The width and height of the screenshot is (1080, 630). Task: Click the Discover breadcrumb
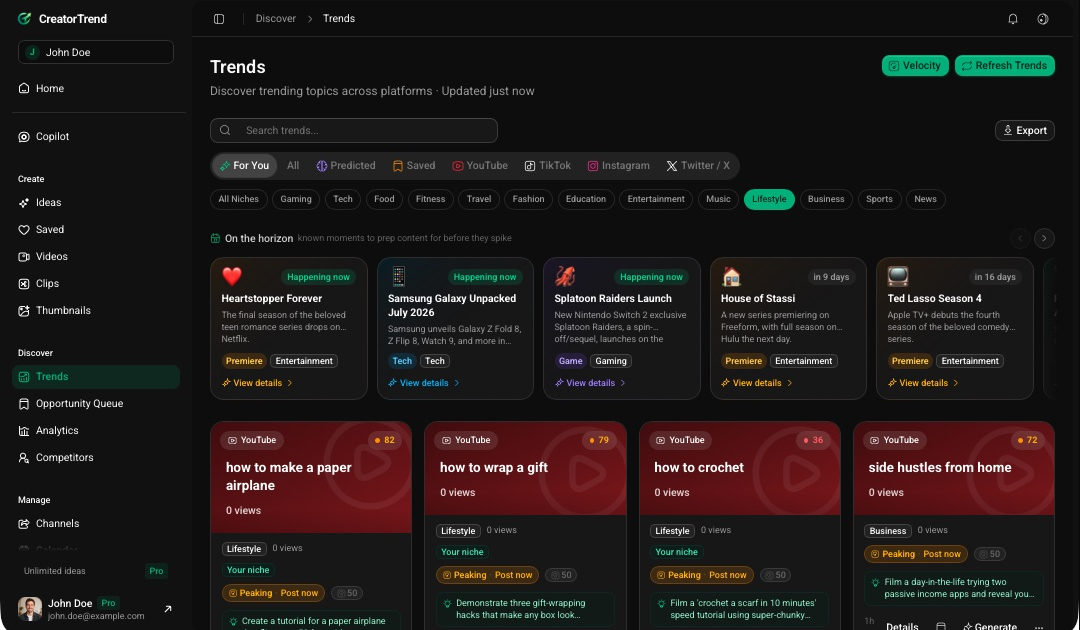point(276,19)
